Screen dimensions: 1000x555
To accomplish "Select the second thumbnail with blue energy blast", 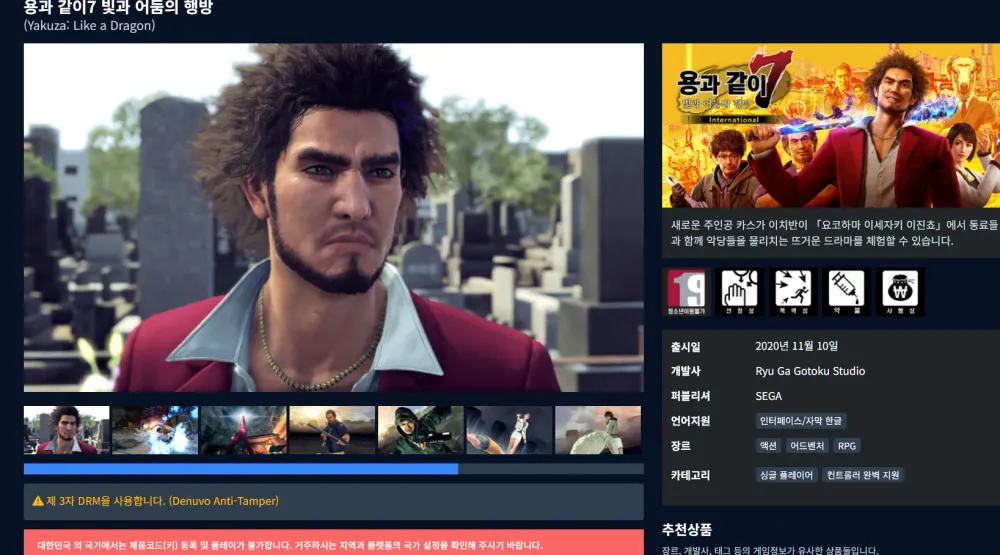I will pyautogui.click(x=155, y=430).
